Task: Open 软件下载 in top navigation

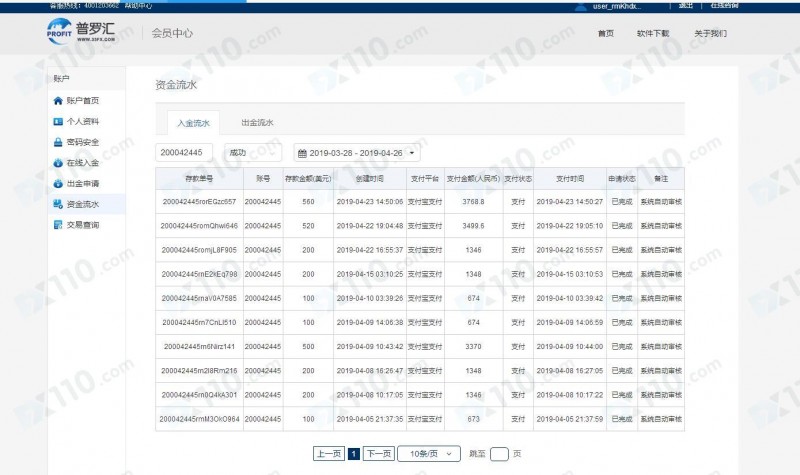Action: point(653,33)
